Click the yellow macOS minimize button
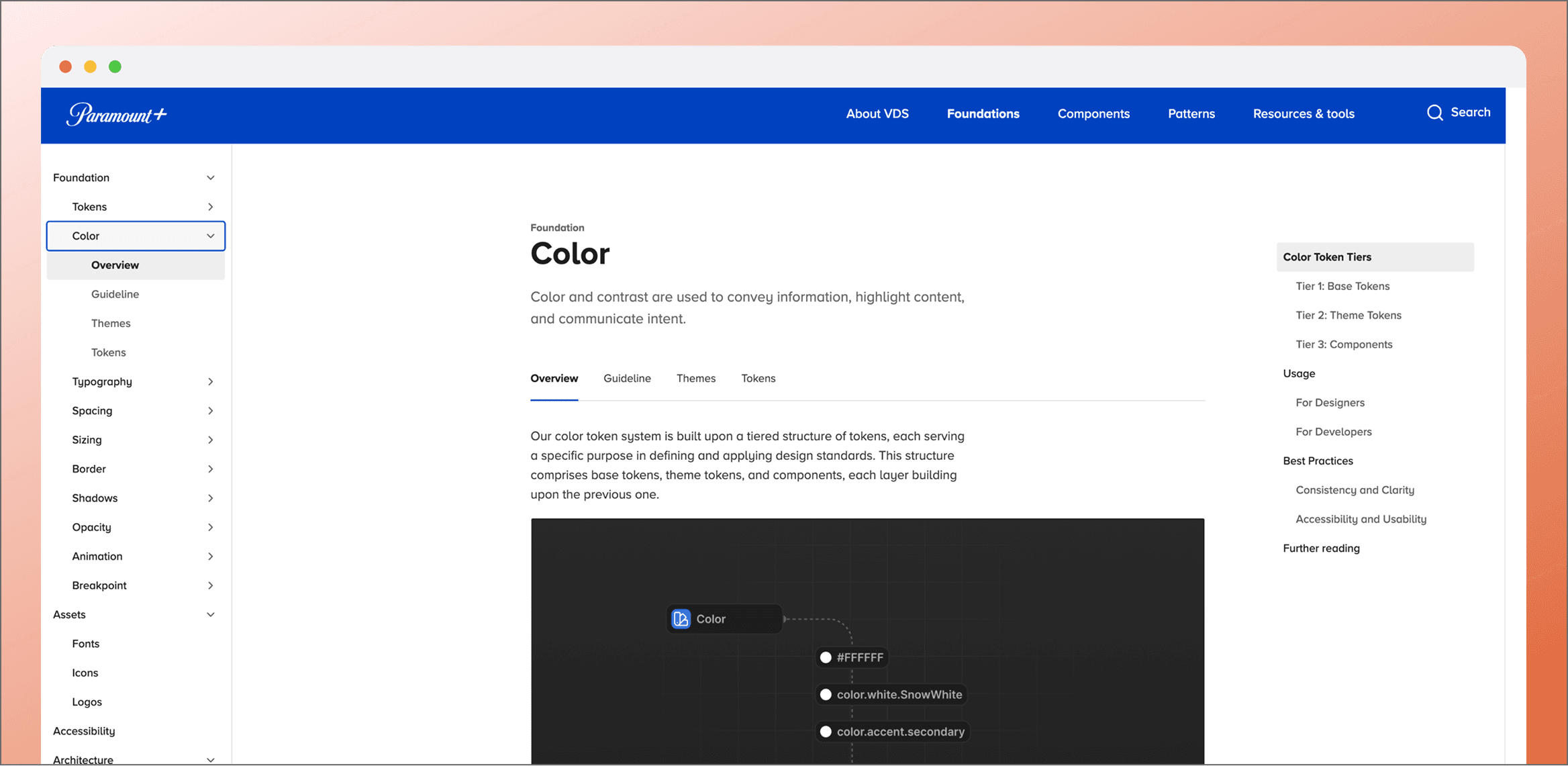This screenshot has width=1568, height=766. [x=90, y=66]
